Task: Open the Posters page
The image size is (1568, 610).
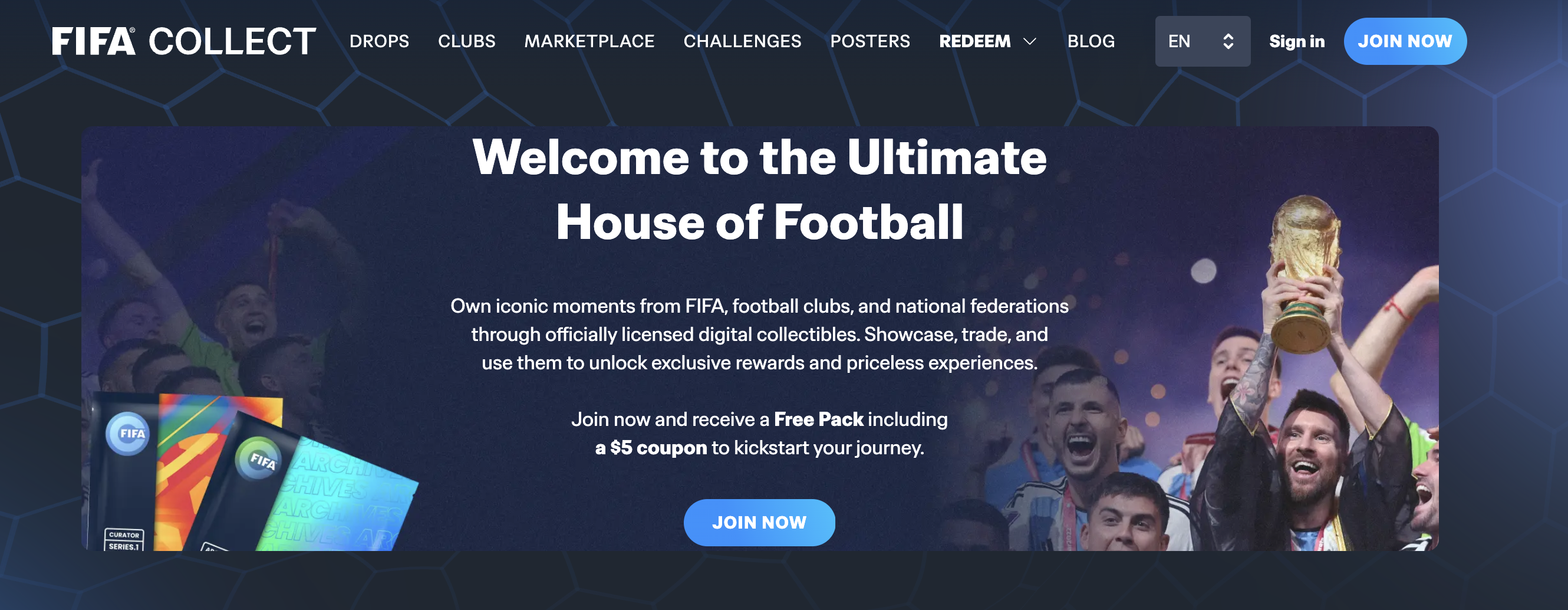Action: point(870,41)
